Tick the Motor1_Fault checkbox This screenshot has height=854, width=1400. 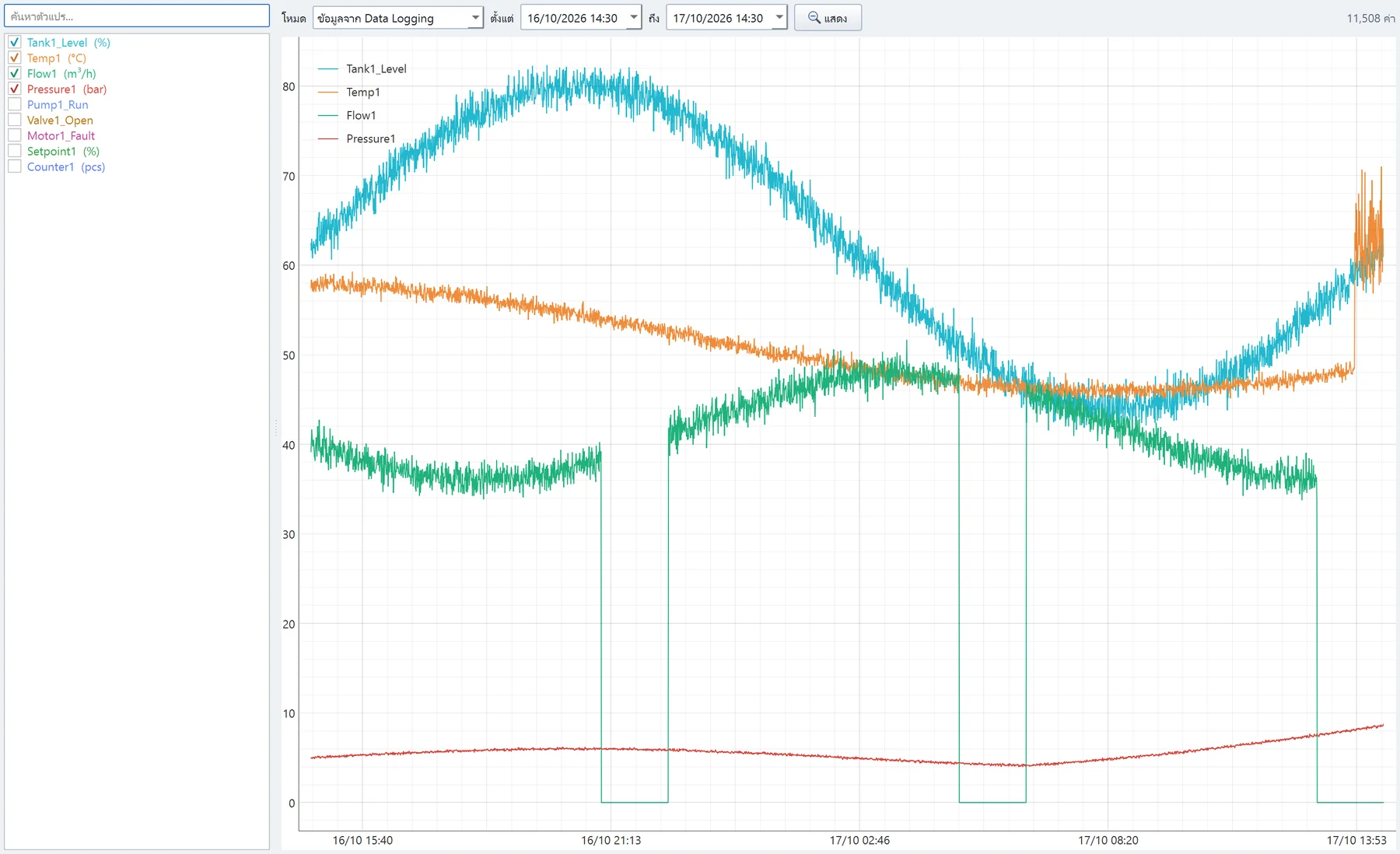[x=15, y=135]
